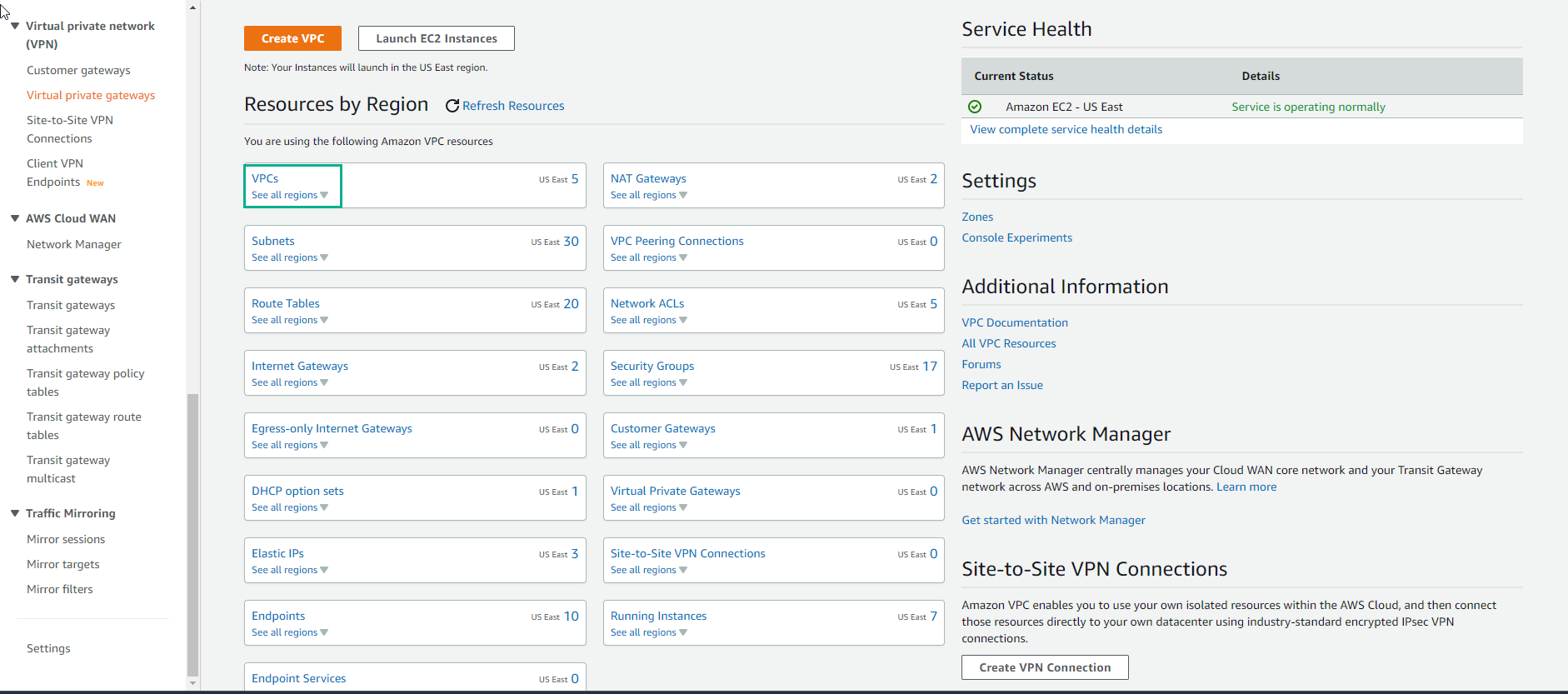Open the Virtual Private Gateways resource card link
The height and width of the screenshot is (694, 1568).
(675, 491)
